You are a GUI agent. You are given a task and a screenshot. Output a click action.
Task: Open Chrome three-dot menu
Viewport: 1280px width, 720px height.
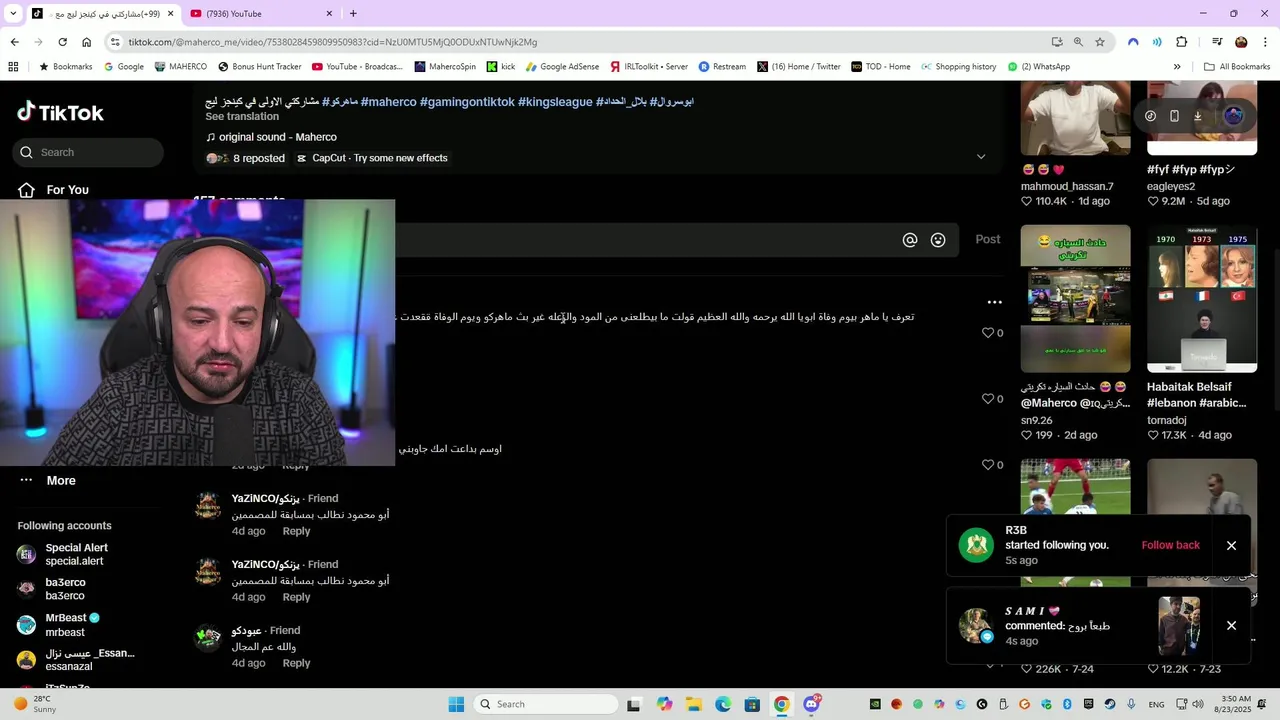click(1266, 42)
